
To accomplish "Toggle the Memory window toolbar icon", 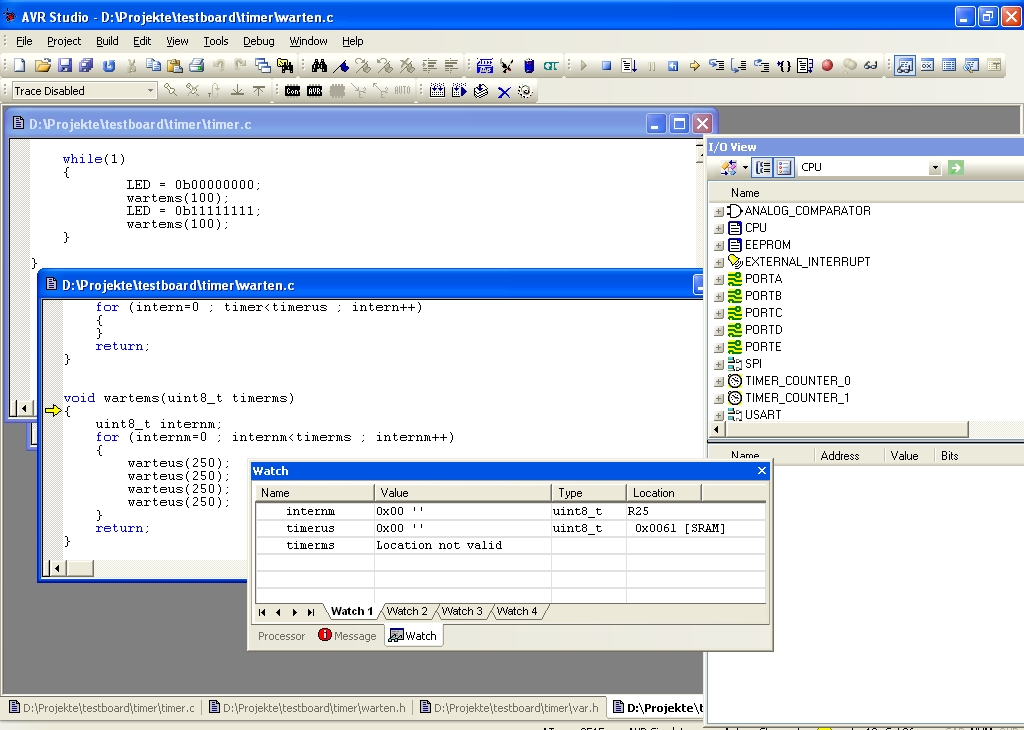I will click(x=950, y=65).
